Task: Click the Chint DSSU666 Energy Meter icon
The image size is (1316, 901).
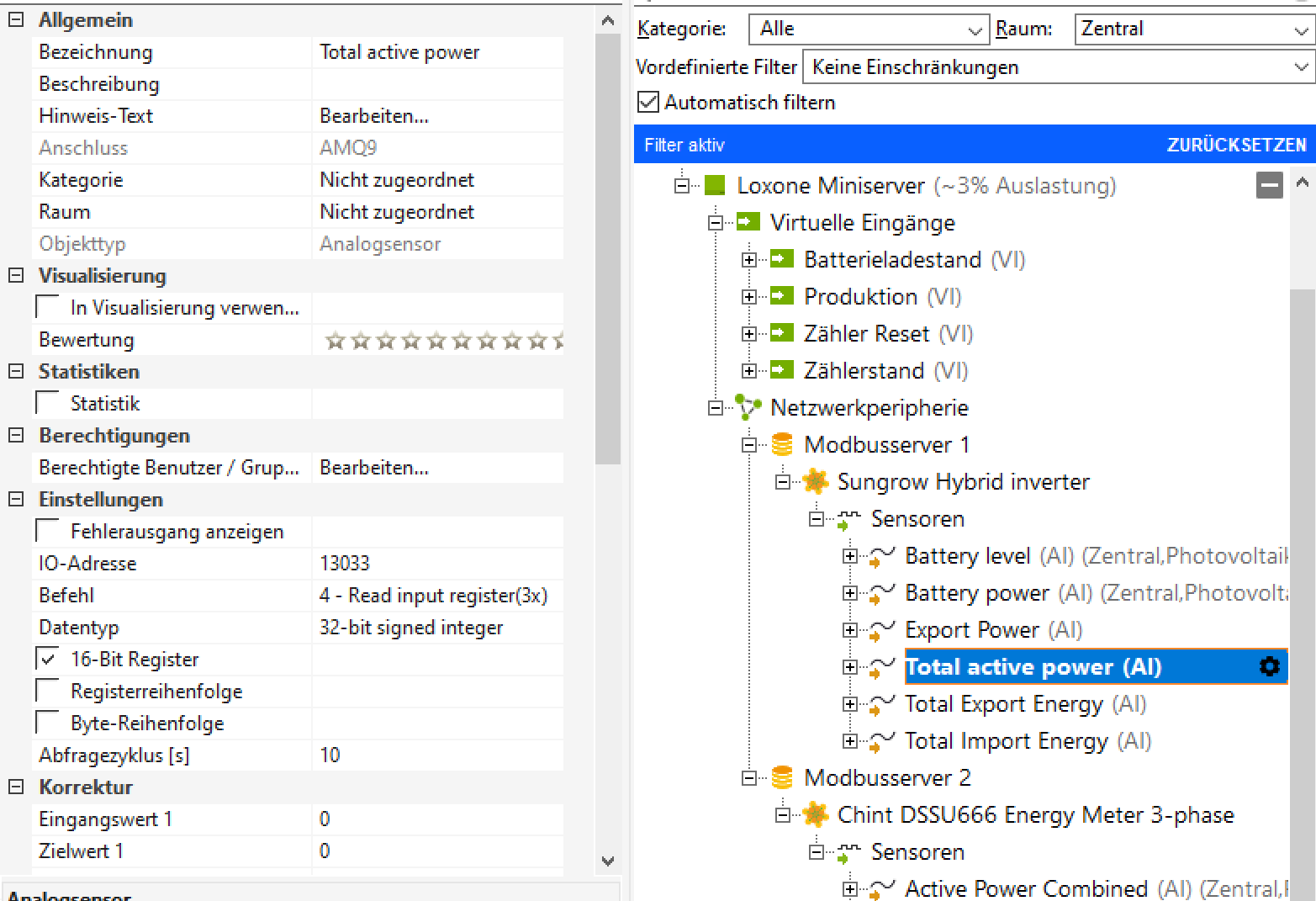Action: pos(815,815)
